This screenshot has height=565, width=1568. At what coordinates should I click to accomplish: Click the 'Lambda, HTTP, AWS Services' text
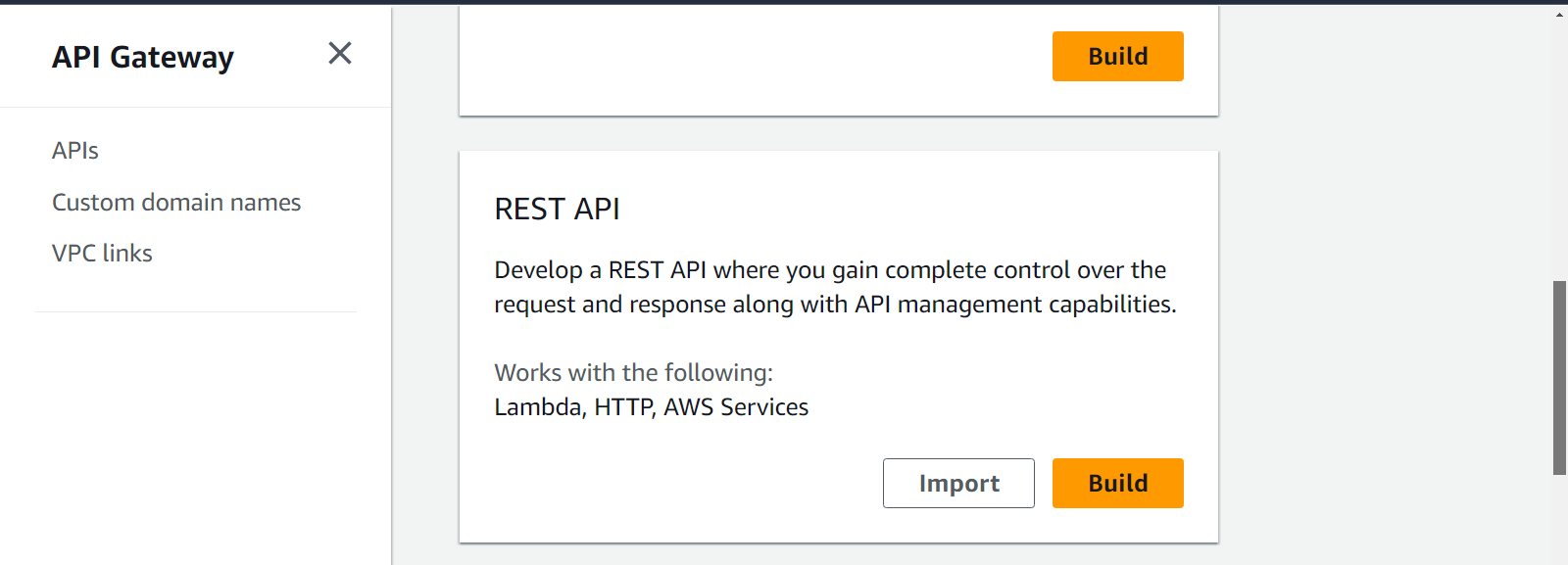pyautogui.click(x=652, y=406)
